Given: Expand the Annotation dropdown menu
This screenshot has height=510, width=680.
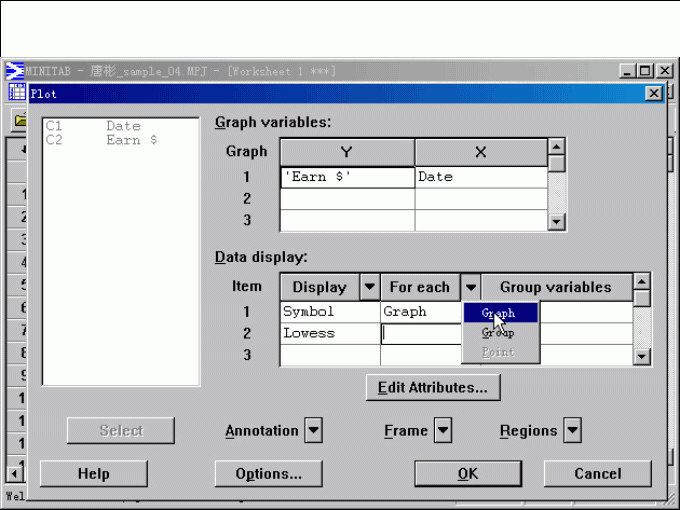Looking at the screenshot, I should coord(313,431).
